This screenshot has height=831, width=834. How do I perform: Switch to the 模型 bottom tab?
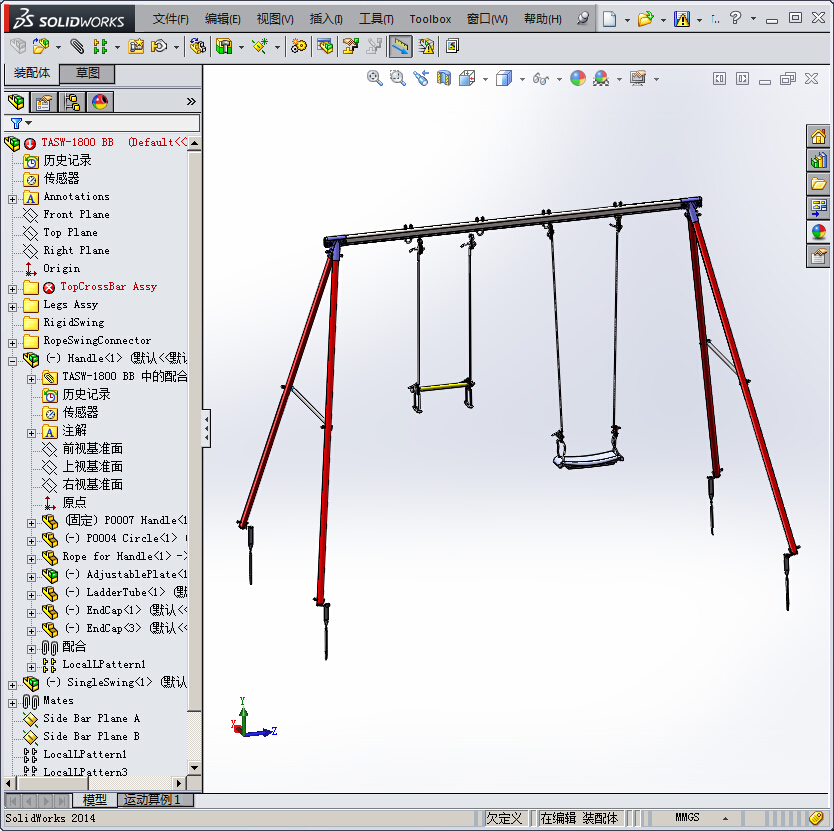pos(95,800)
